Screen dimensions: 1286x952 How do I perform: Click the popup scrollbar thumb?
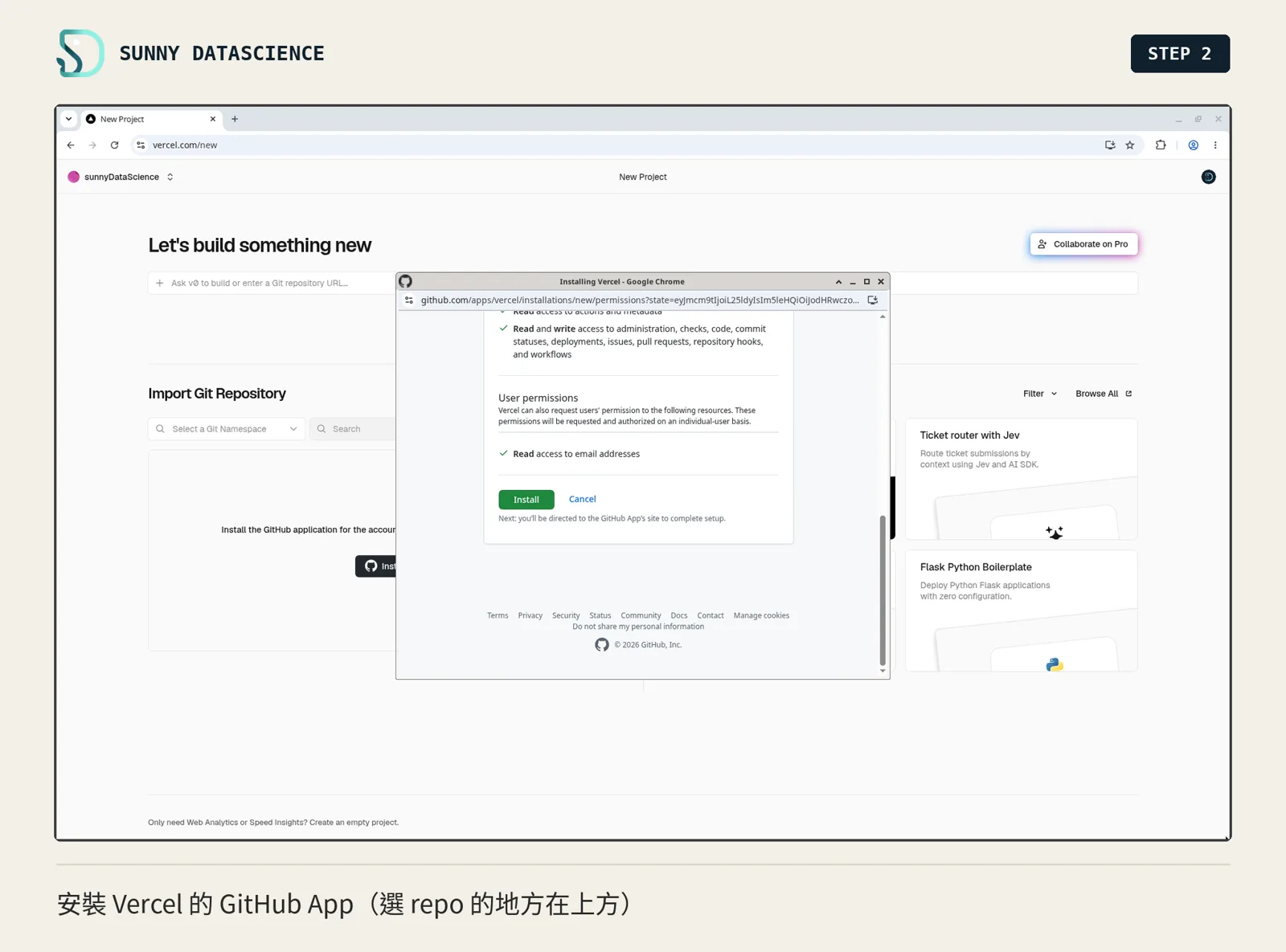click(883, 590)
